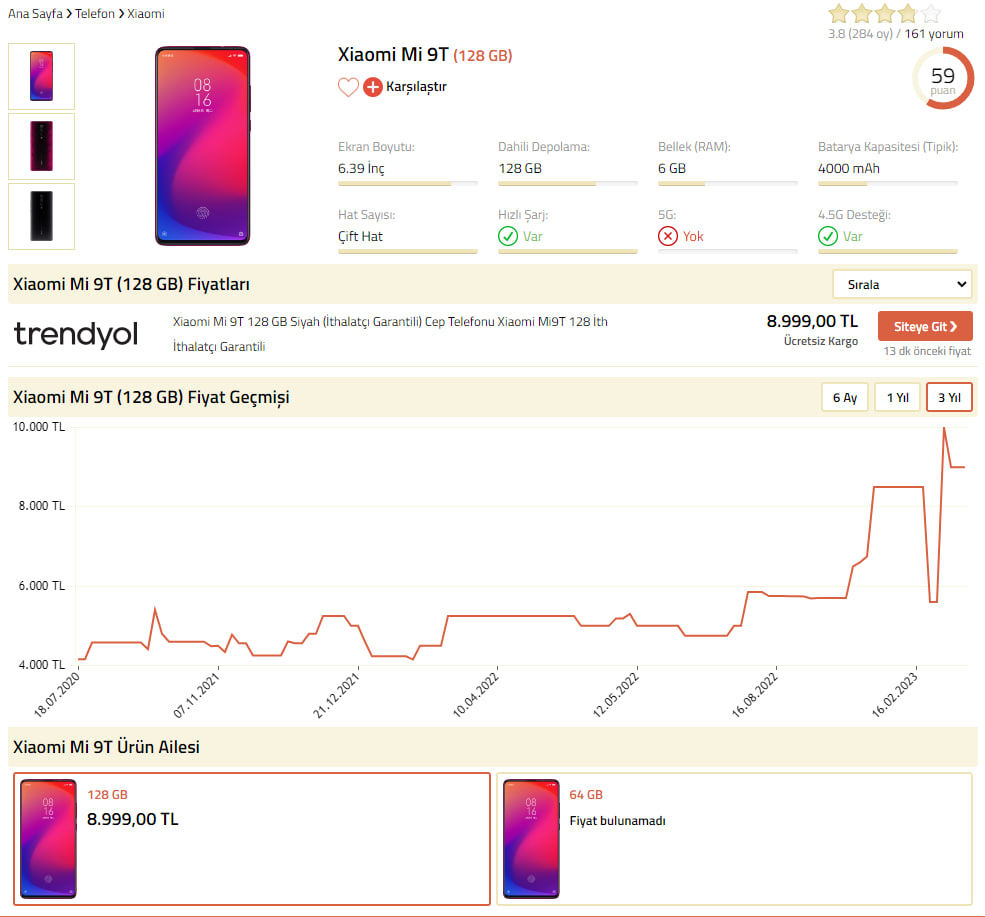Open the 161 yorum reviews link
This screenshot has width=985, height=917.
[933, 34]
